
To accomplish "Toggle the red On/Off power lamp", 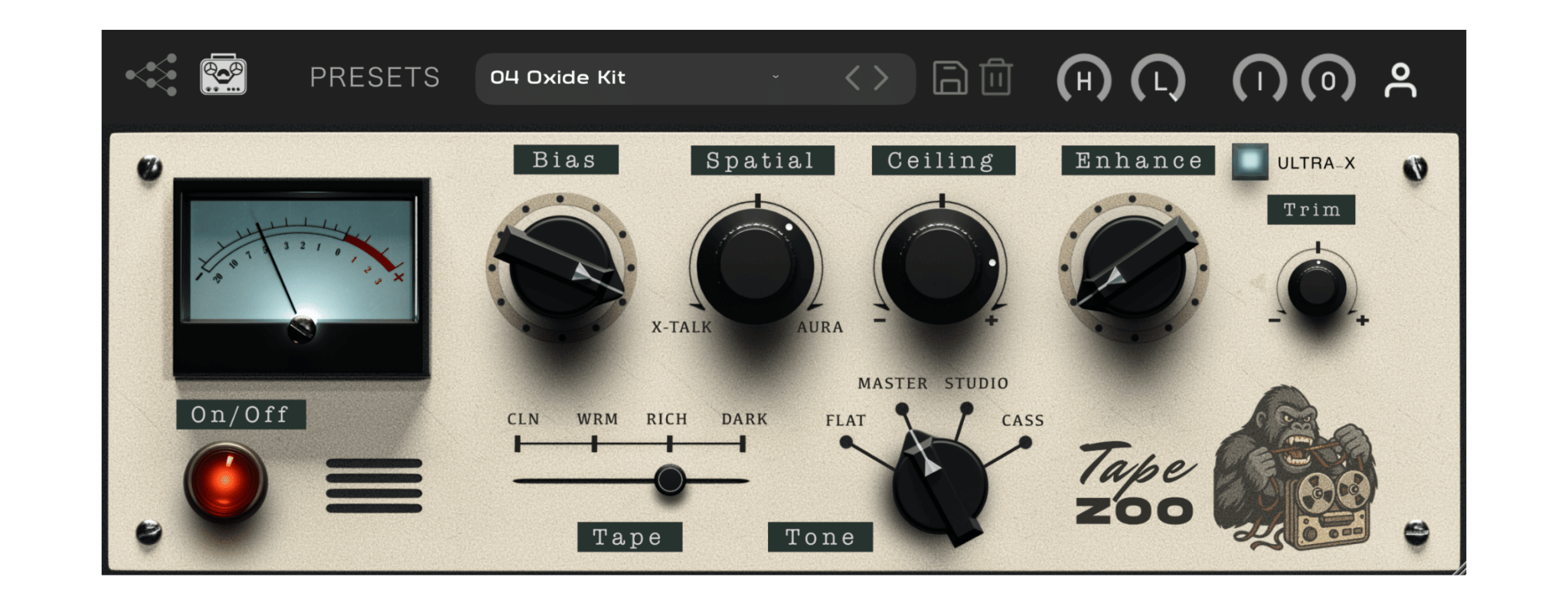I will (225, 482).
